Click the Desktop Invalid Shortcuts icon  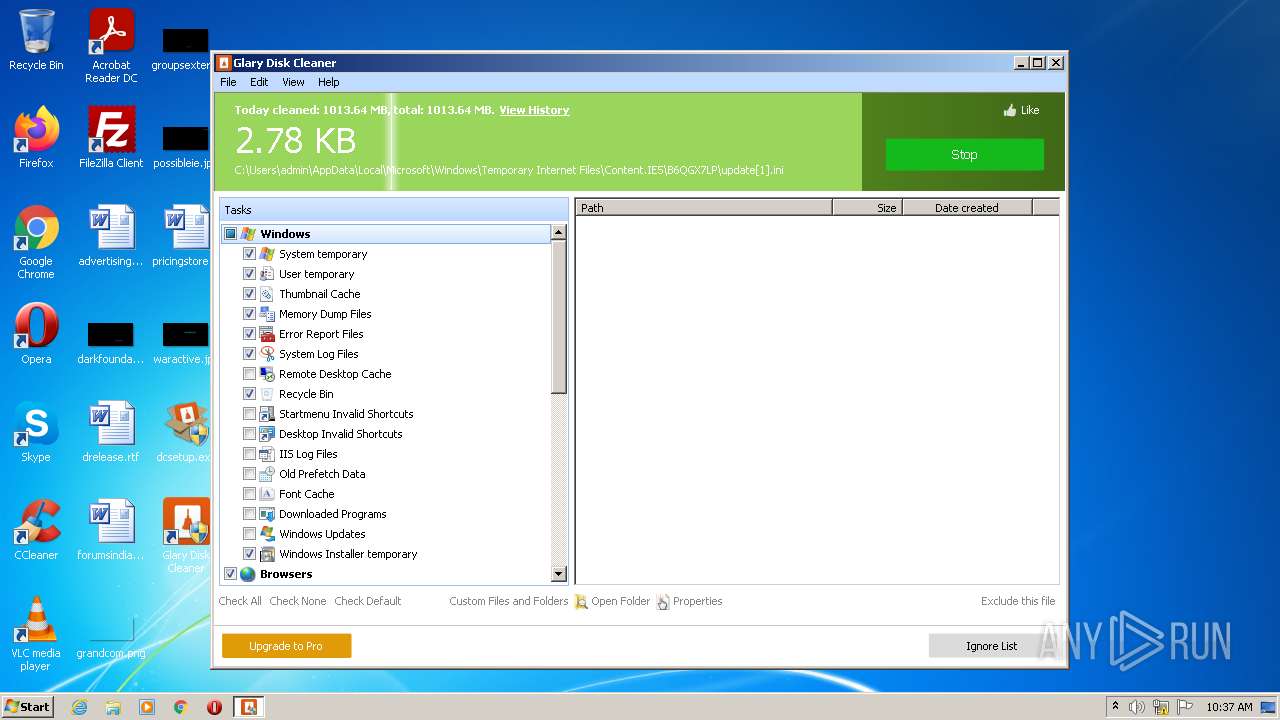267,434
